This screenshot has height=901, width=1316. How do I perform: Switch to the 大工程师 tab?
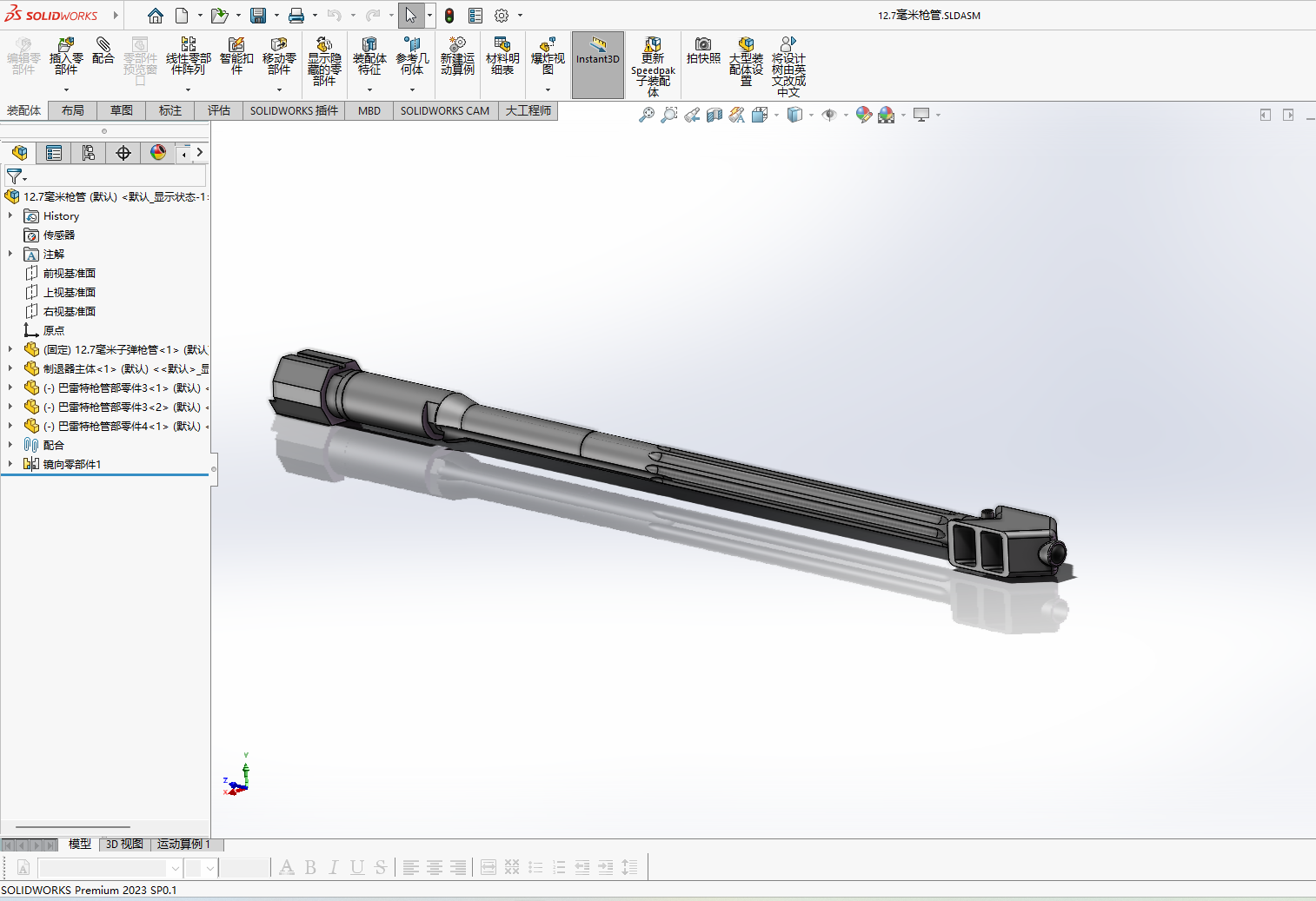coord(528,110)
